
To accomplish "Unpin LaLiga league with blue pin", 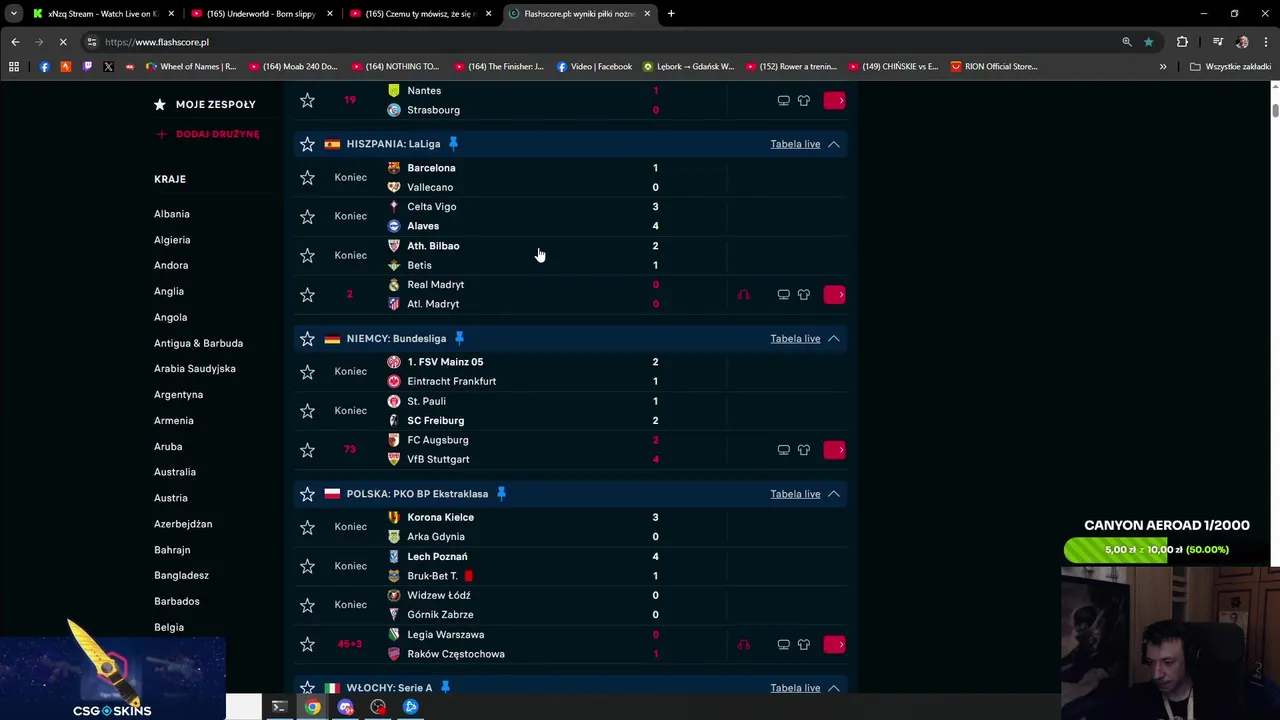I will [x=453, y=144].
